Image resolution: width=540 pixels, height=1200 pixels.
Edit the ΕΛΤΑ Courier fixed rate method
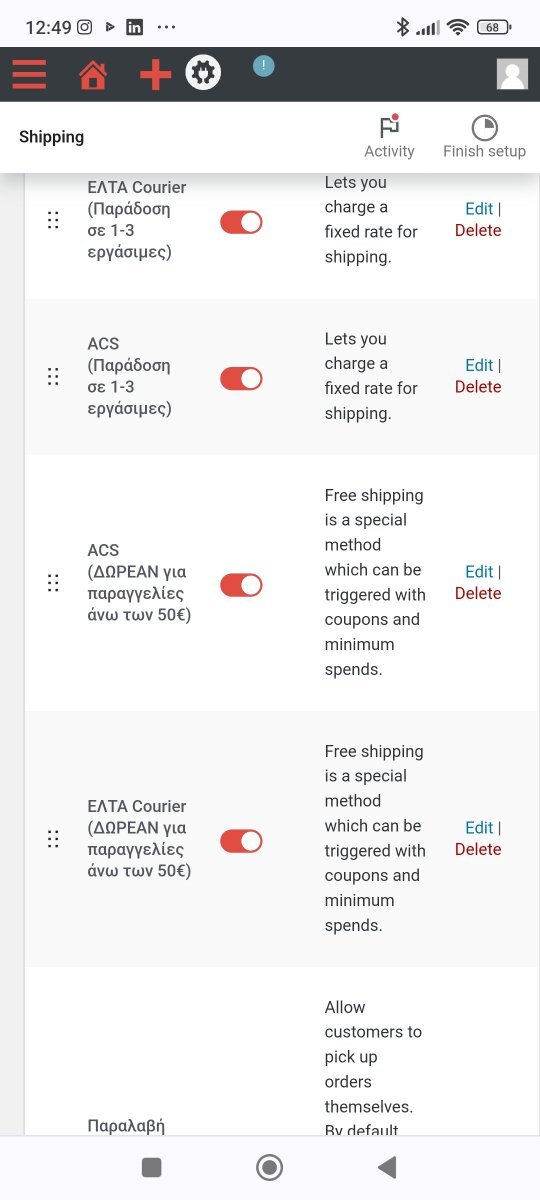pos(479,209)
